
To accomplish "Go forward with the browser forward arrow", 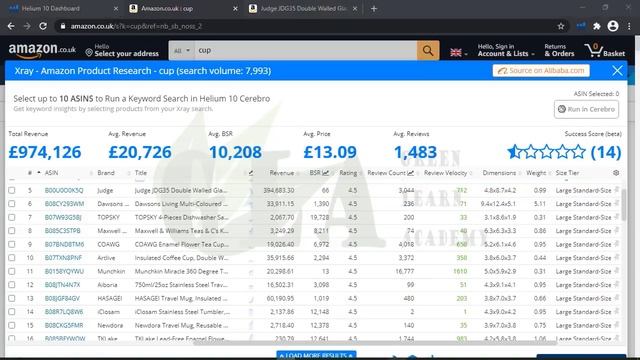I will [27, 26].
